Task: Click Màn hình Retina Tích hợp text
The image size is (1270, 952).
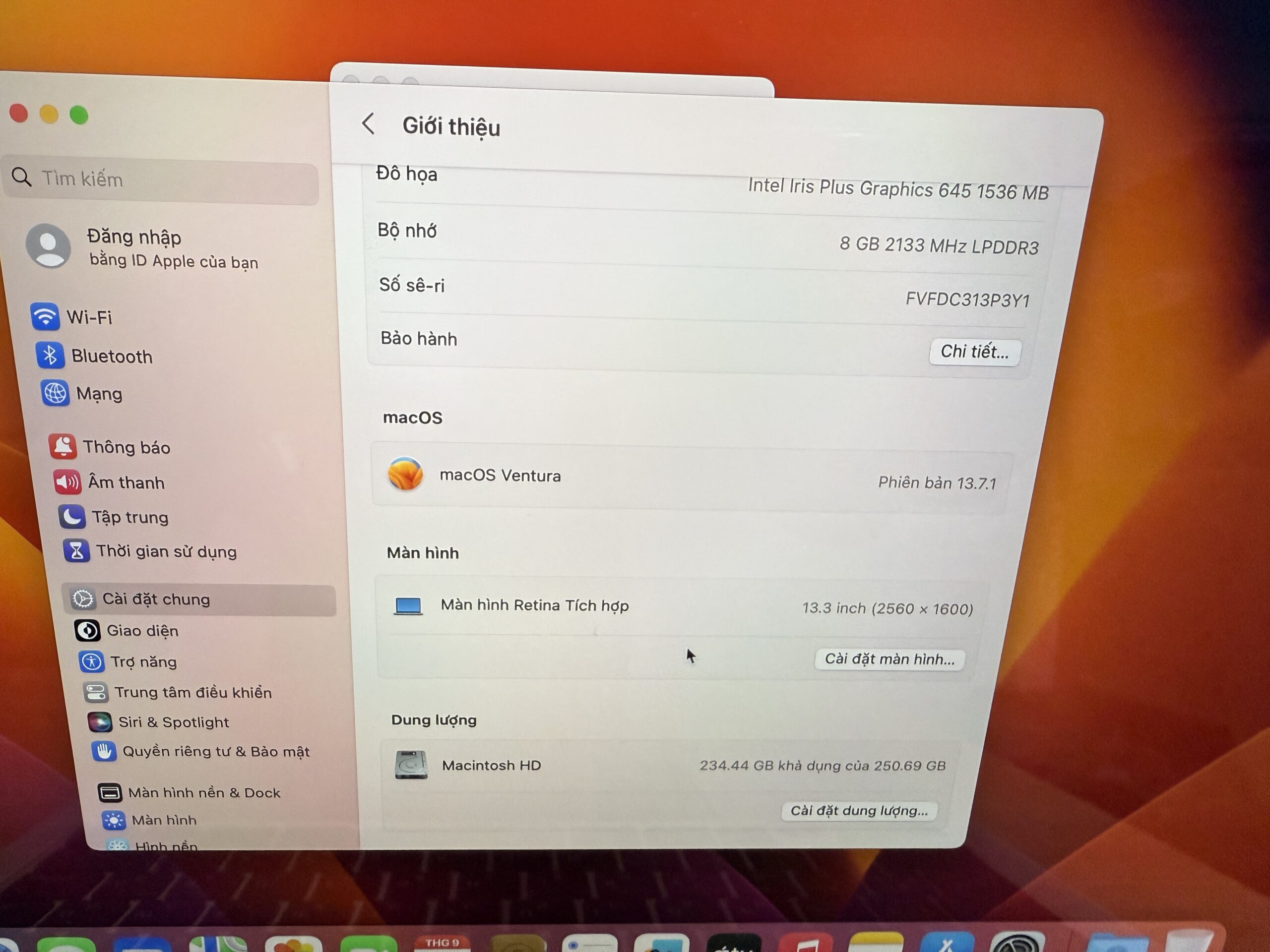Action: 534,605
